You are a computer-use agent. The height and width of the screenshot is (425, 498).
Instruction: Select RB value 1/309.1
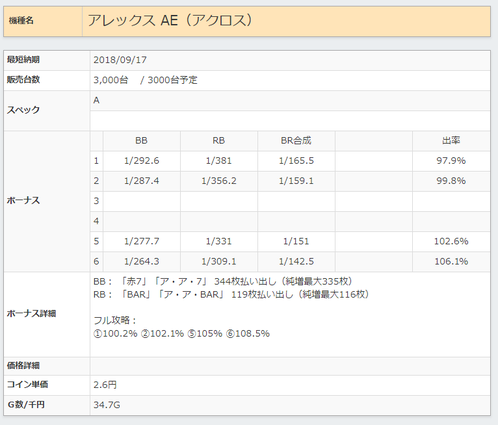(219, 261)
